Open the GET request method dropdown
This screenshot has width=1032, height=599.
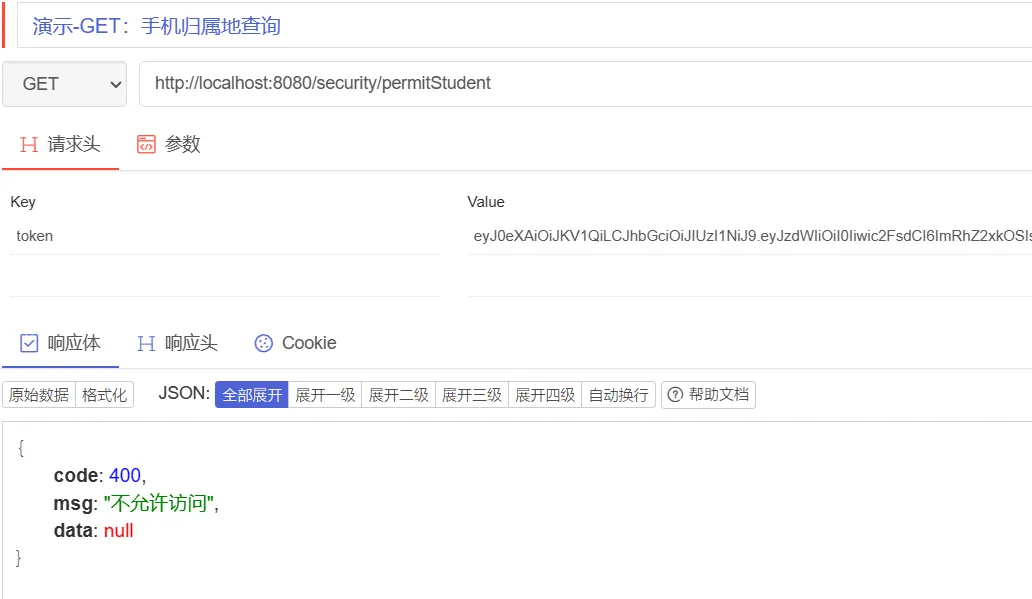pyautogui.click(x=64, y=84)
